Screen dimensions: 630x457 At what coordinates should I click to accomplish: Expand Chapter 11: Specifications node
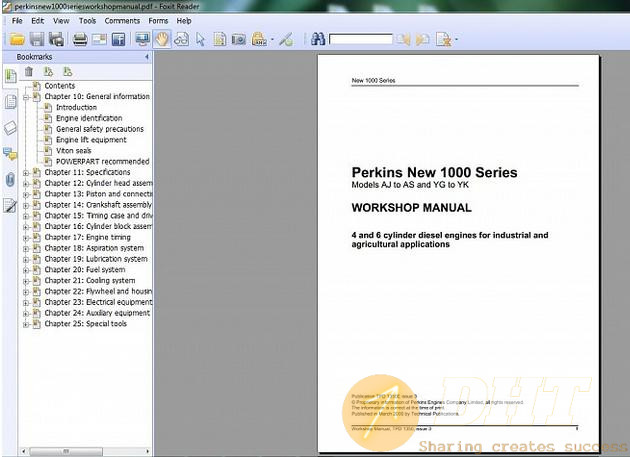26,173
